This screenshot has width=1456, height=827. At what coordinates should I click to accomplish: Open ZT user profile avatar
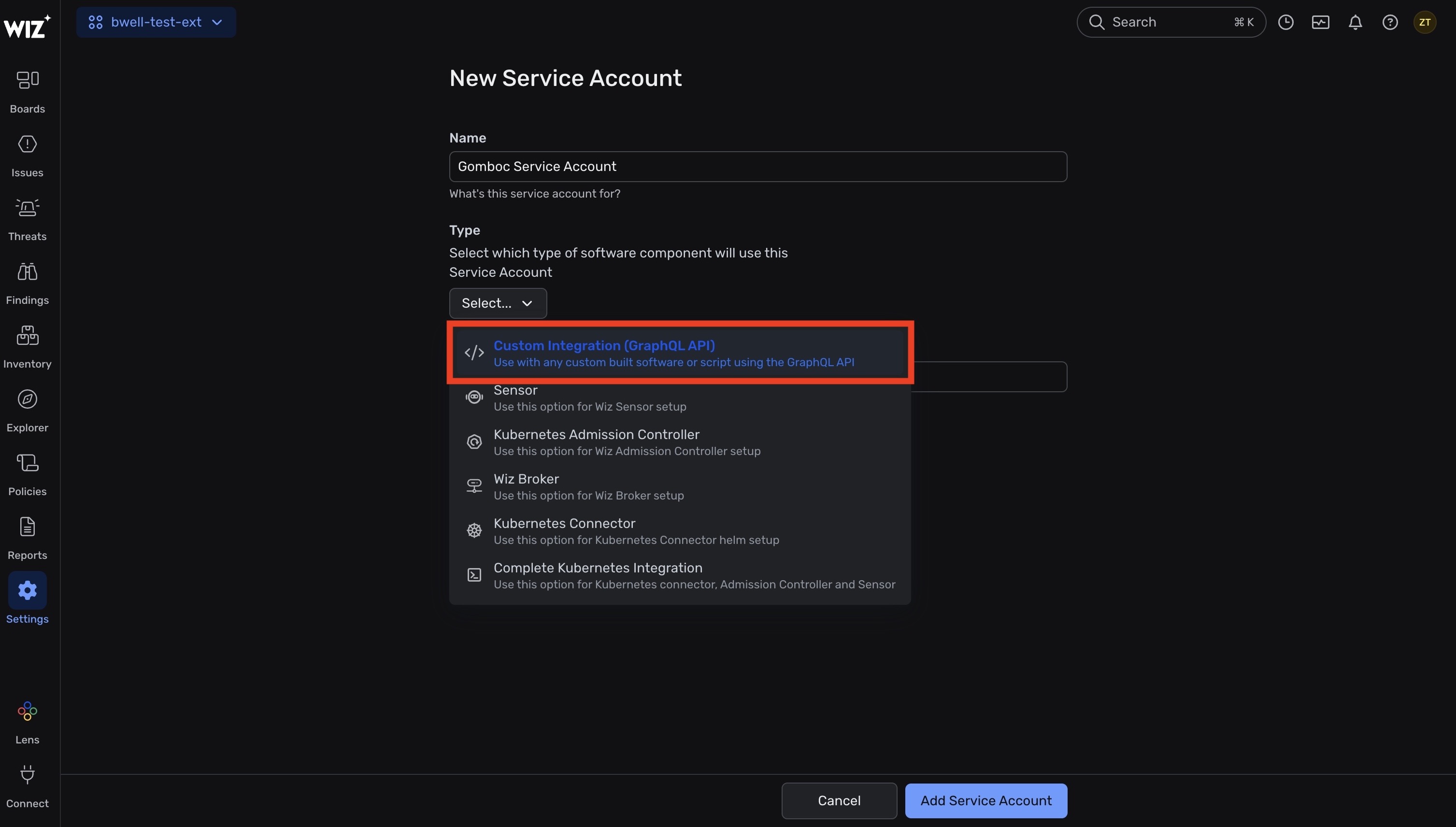coord(1424,22)
